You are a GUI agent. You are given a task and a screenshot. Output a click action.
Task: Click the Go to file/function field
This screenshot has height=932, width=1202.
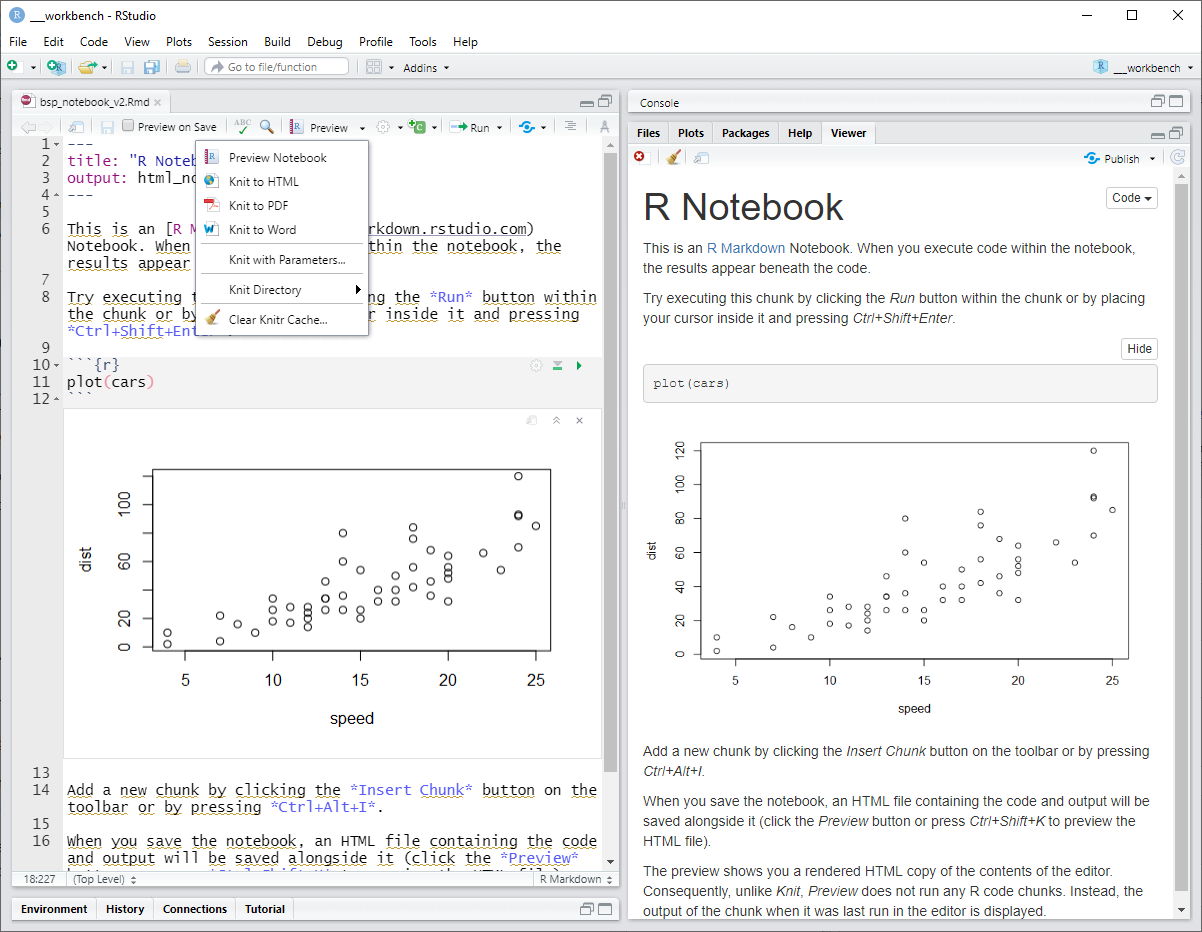click(277, 67)
